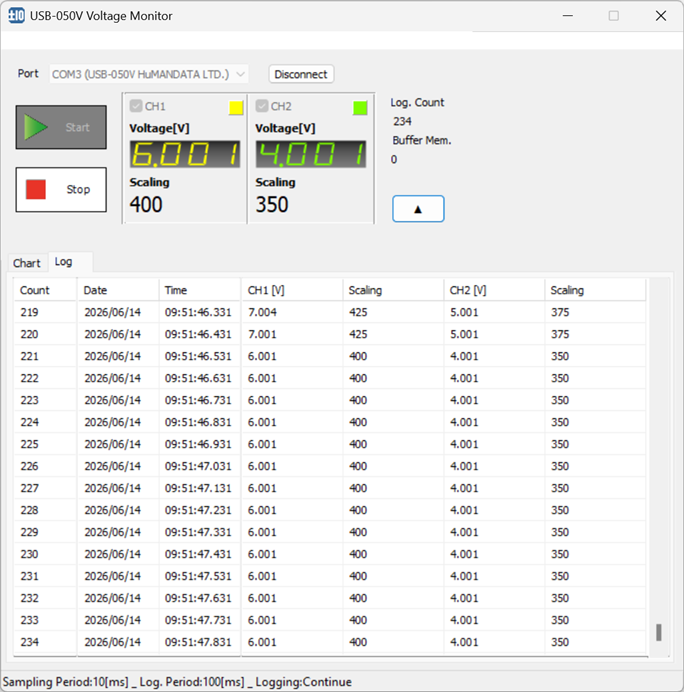The image size is (684, 692).
Task: Collapse panel with the up-triangle button
Action: pos(418,209)
